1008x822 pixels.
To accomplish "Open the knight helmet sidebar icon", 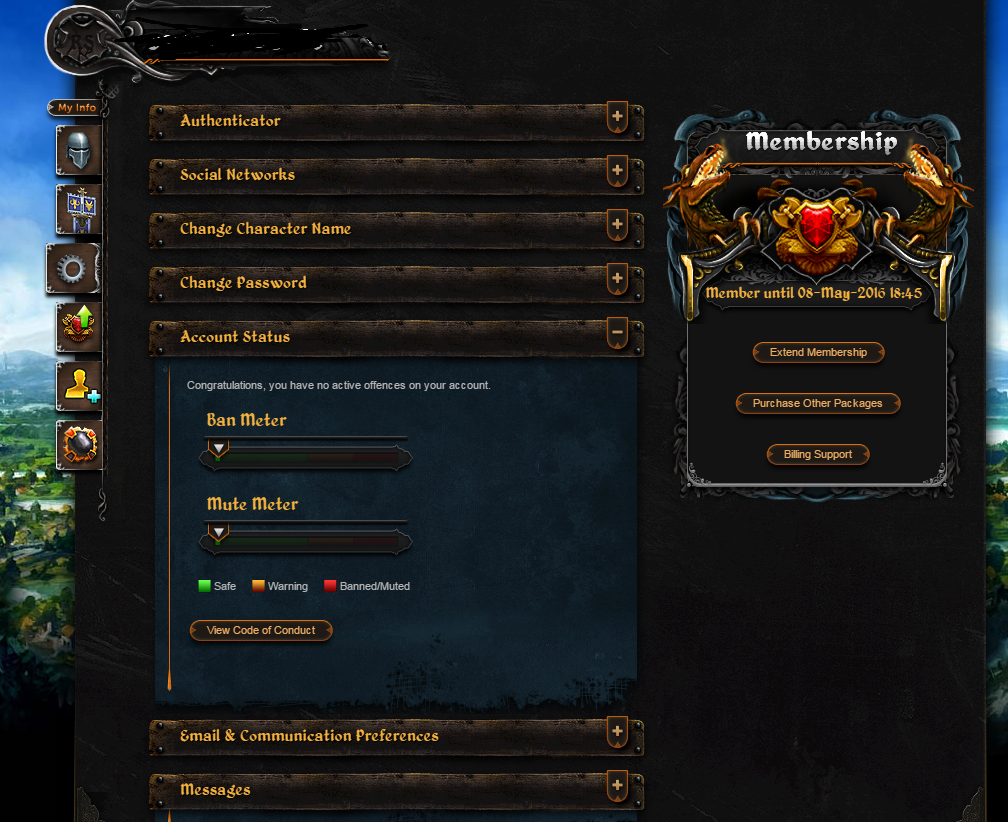I will point(78,150).
